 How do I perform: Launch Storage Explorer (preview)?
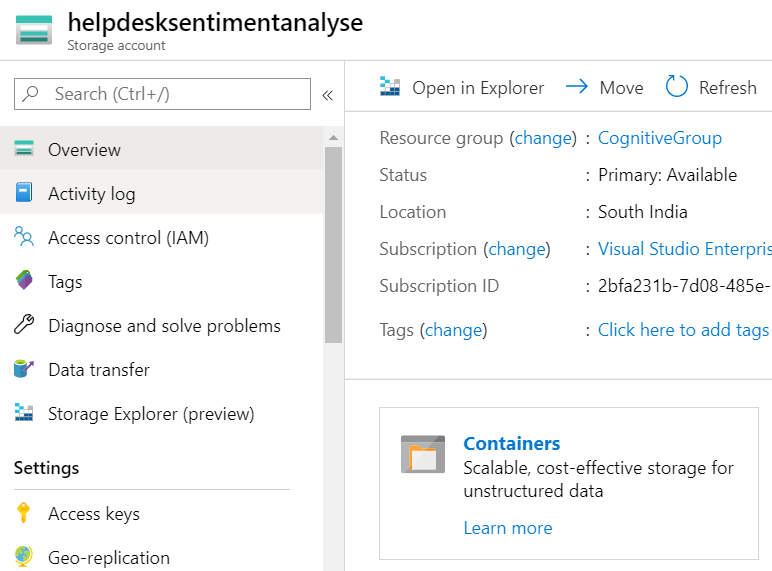click(x=161, y=413)
